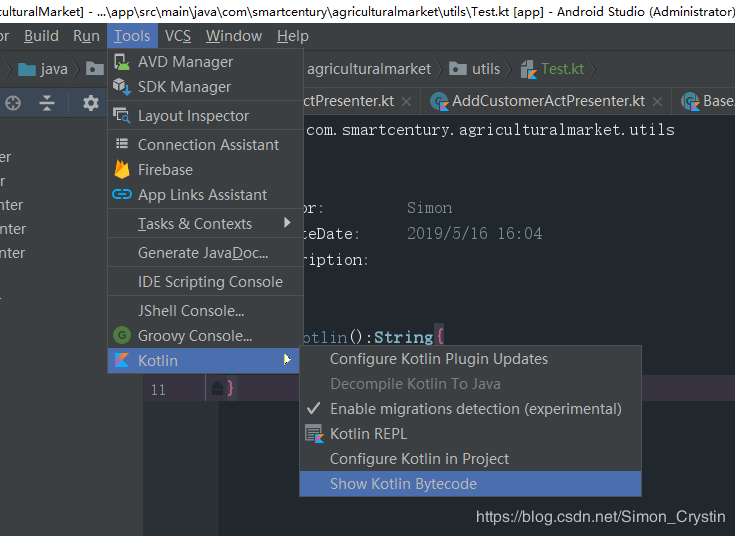The width and height of the screenshot is (735, 536).
Task: Open Groovy Console
Action: pyautogui.click(x=205, y=336)
